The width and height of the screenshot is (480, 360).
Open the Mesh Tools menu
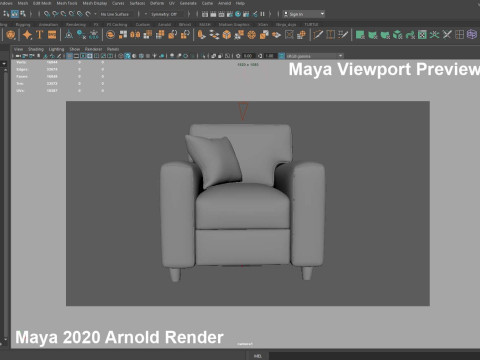67,3
